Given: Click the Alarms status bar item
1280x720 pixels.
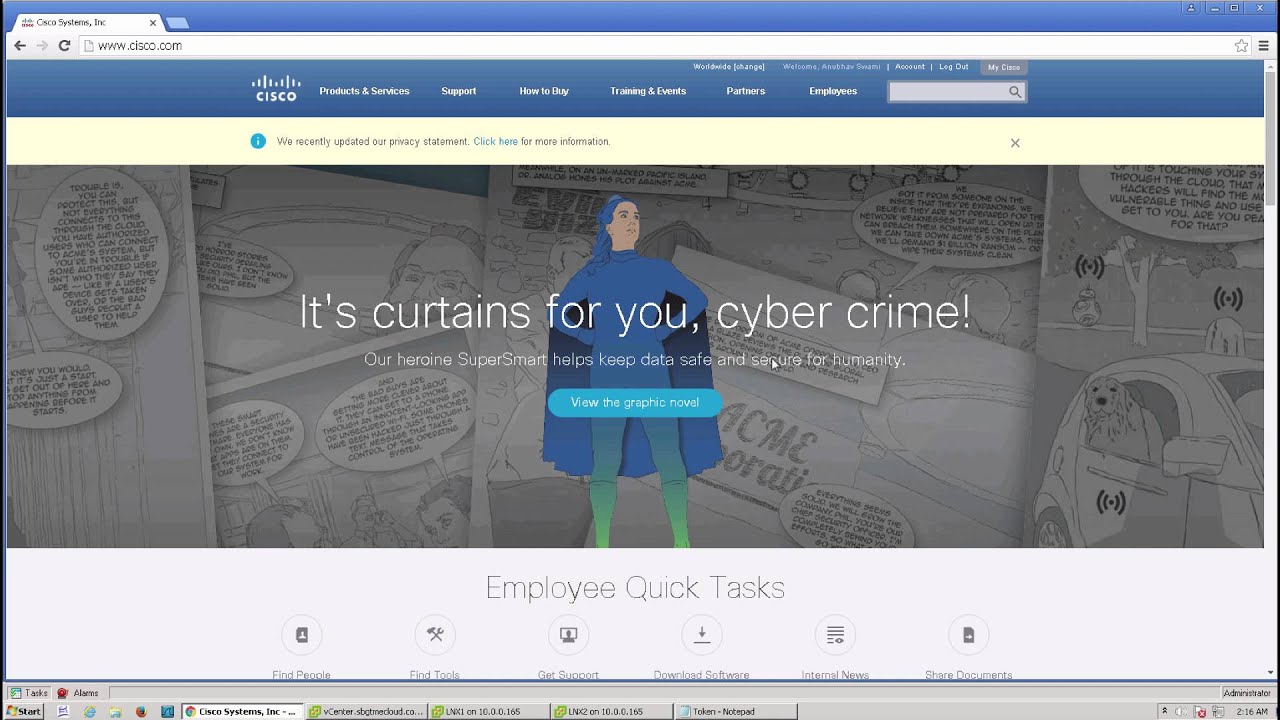Looking at the screenshot, I should 78,693.
